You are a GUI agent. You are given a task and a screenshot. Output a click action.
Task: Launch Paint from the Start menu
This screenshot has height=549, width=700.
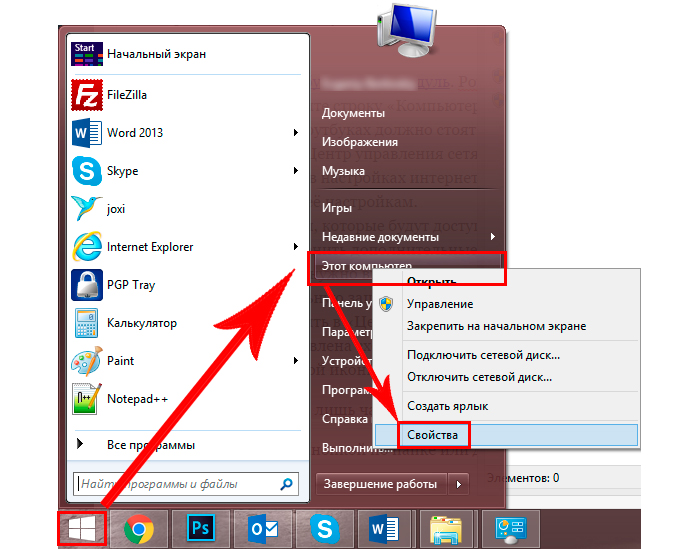coord(188,361)
